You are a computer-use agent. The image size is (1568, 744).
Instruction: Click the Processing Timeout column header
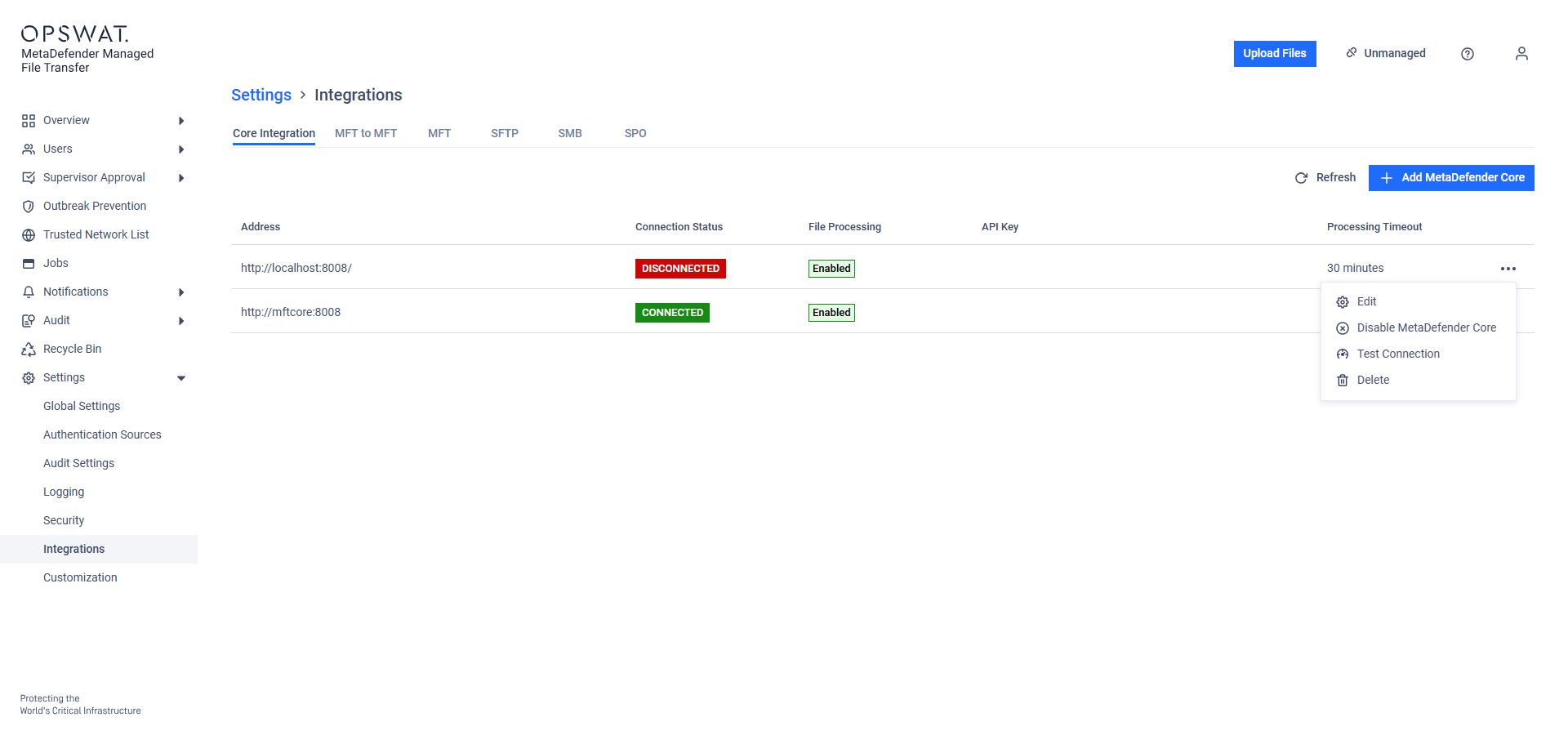click(1374, 227)
